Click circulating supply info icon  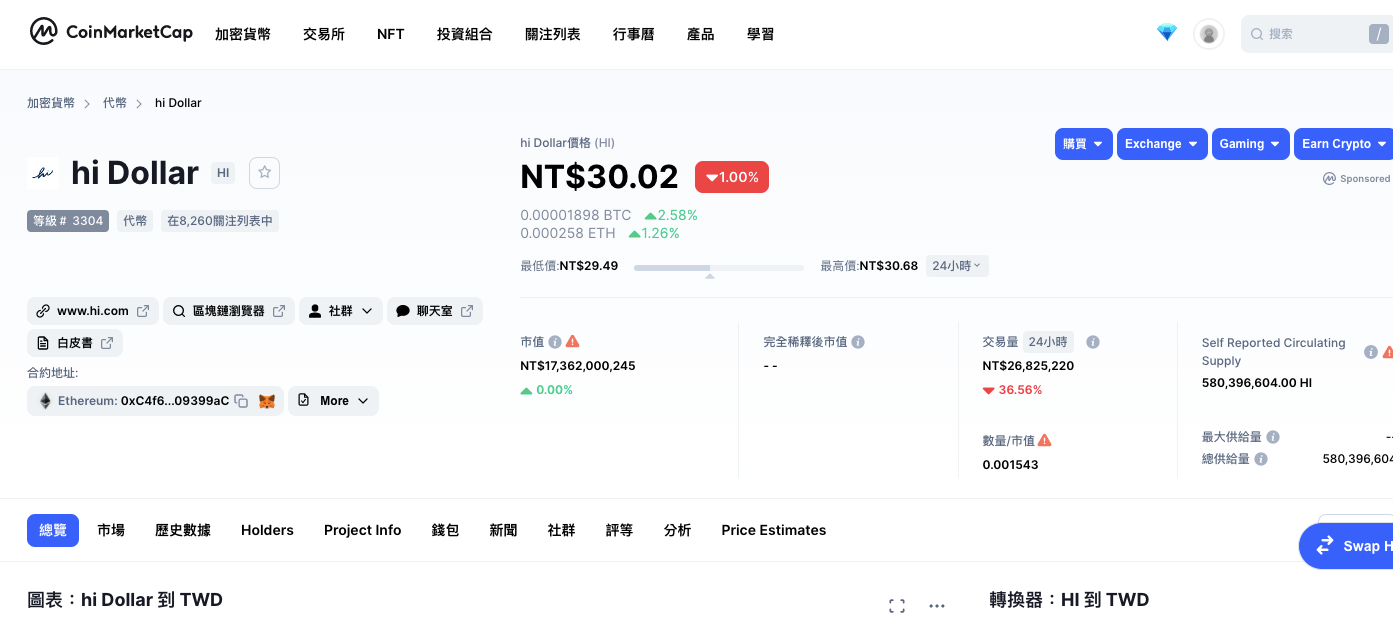pos(1371,352)
